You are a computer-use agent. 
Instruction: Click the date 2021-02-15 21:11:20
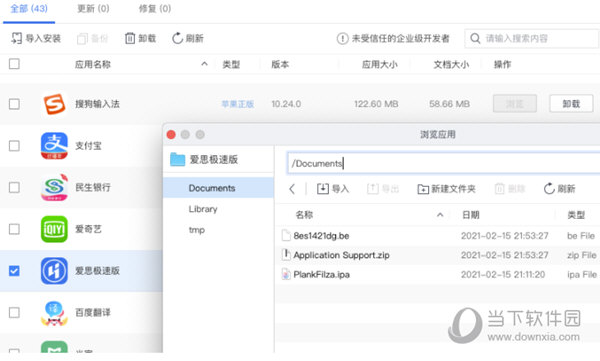click(503, 274)
